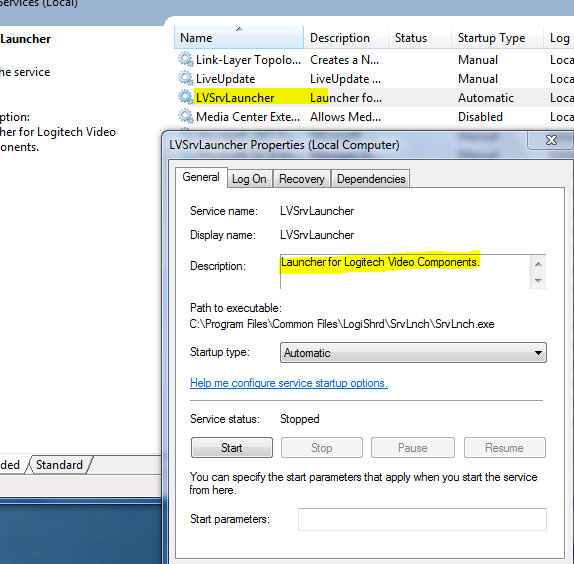Select Link-Layer Topolo... service name
Image resolution: width=574 pixels, height=564 pixels.
[248, 60]
